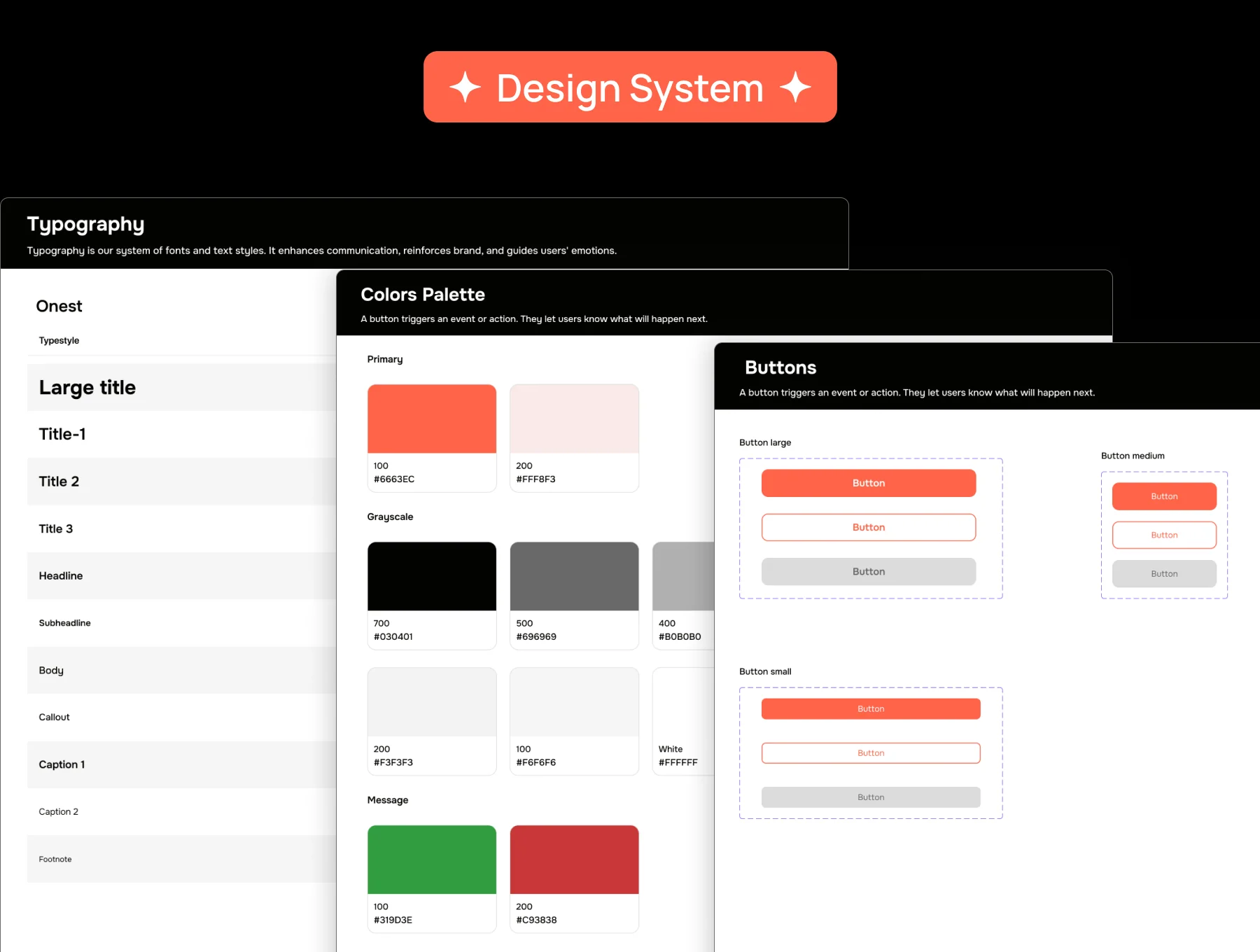The width and height of the screenshot is (1260, 952).
Task: Click the small outlined Button
Action: point(871,752)
